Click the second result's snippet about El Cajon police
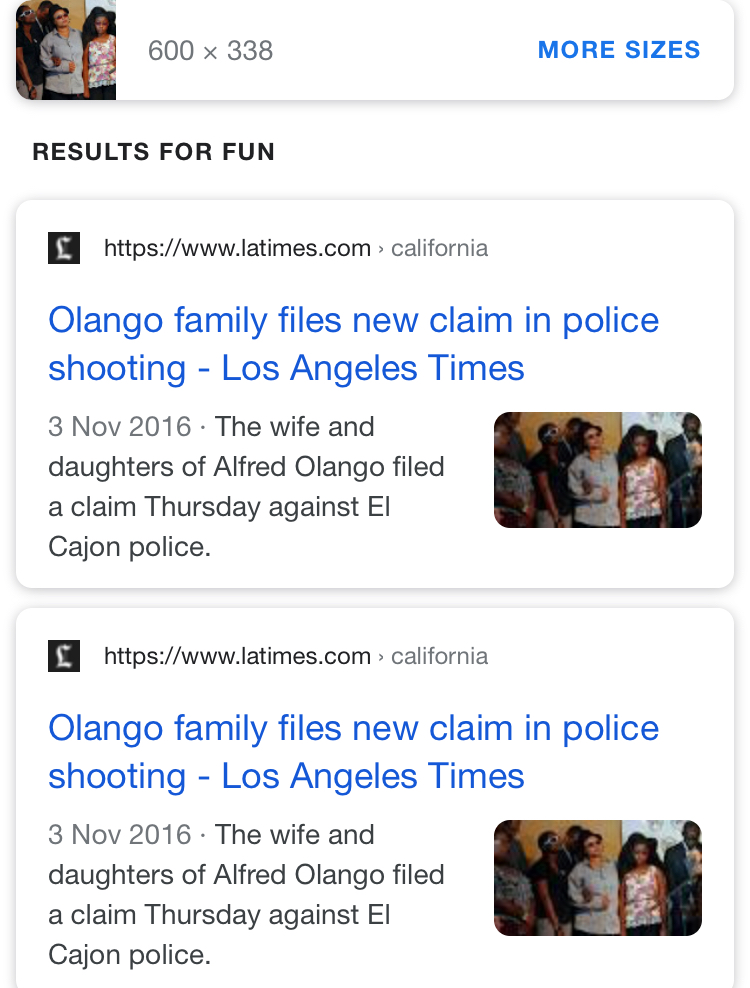 pyautogui.click(x=246, y=895)
